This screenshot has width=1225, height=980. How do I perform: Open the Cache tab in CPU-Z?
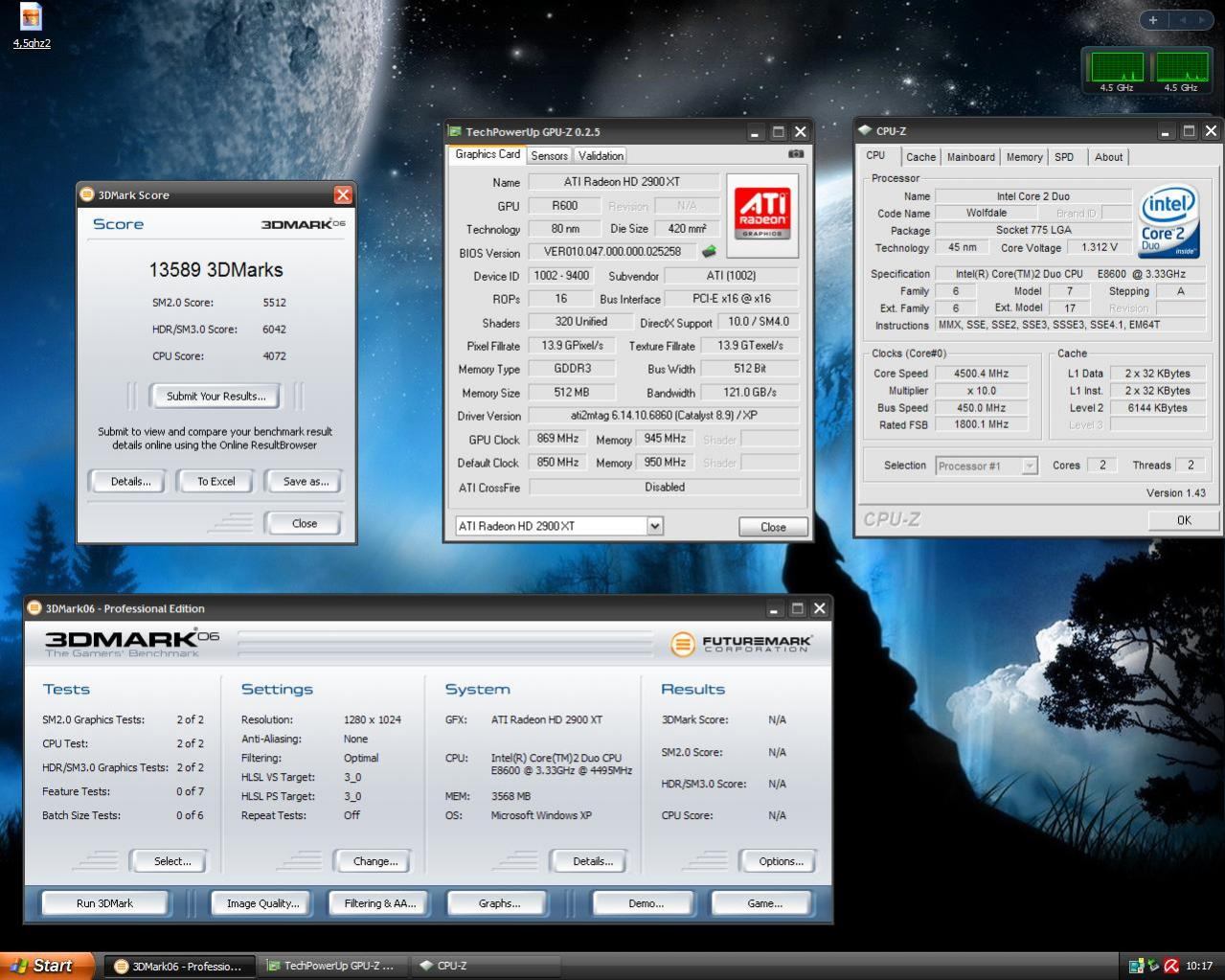pyautogui.click(x=920, y=157)
